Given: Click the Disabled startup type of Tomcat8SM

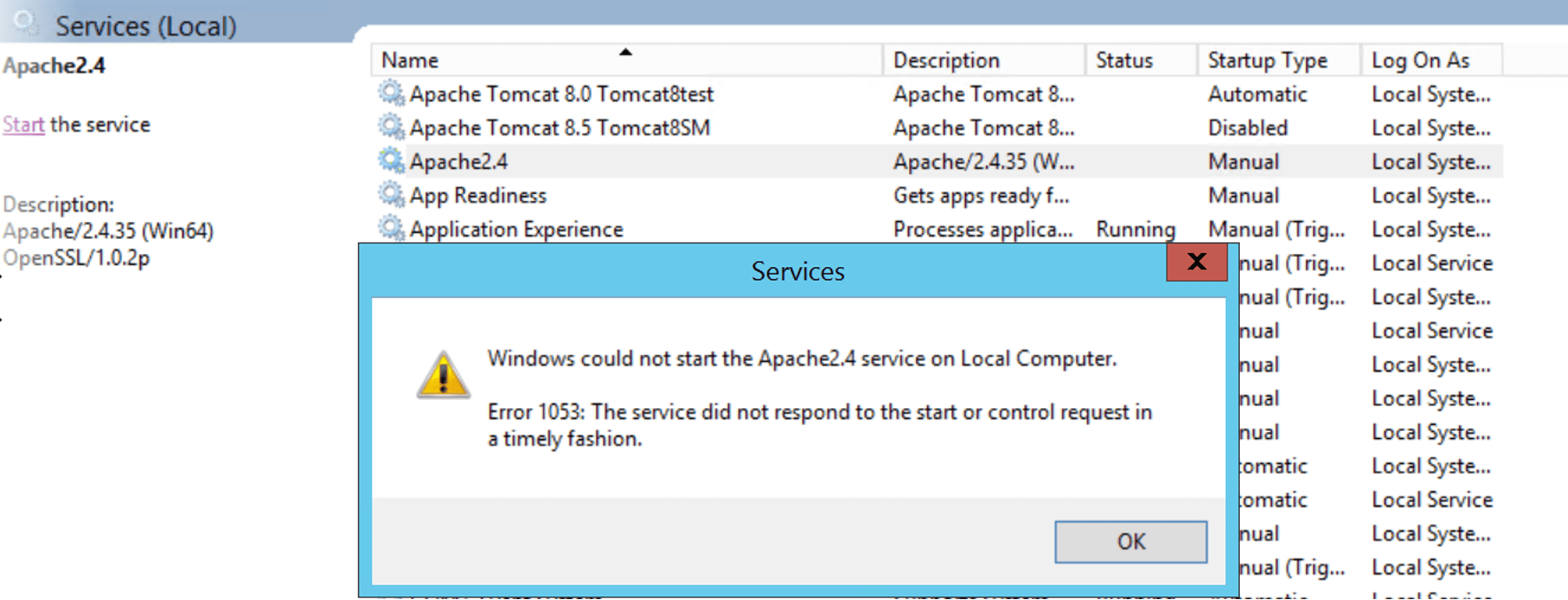Looking at the screenshot, I should pyautogui.click(x=1247, y=127).
